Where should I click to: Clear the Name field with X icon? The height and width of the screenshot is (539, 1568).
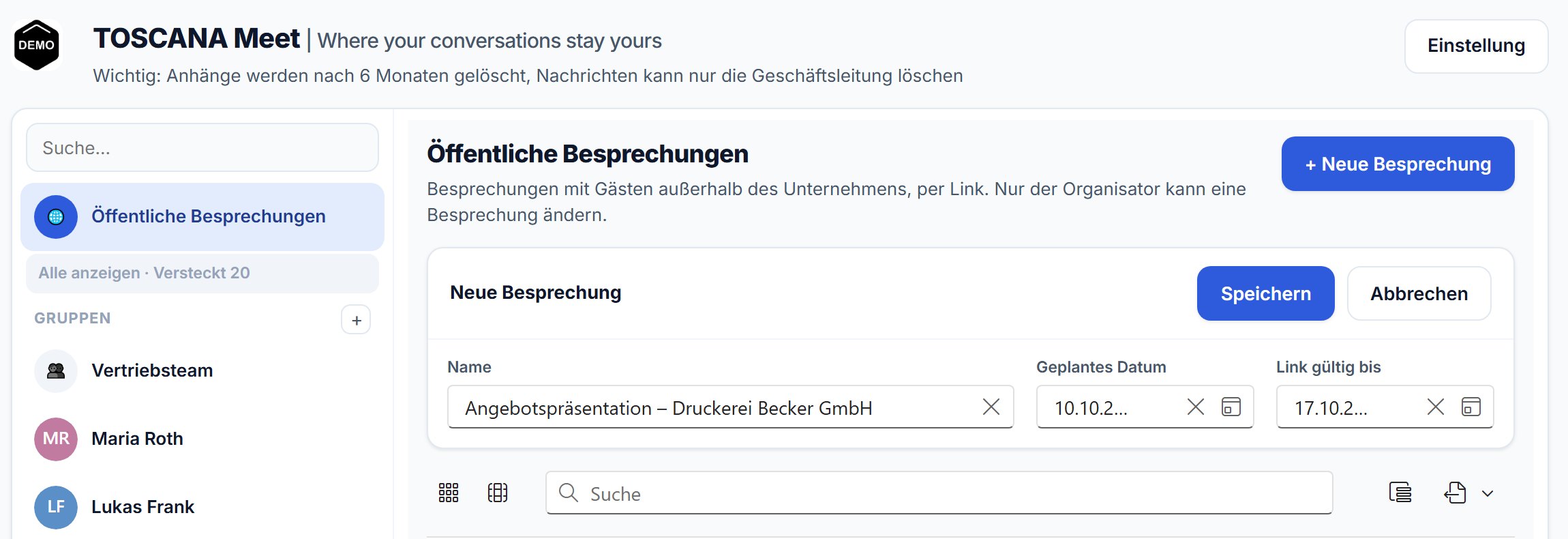[x=991, y=407]
